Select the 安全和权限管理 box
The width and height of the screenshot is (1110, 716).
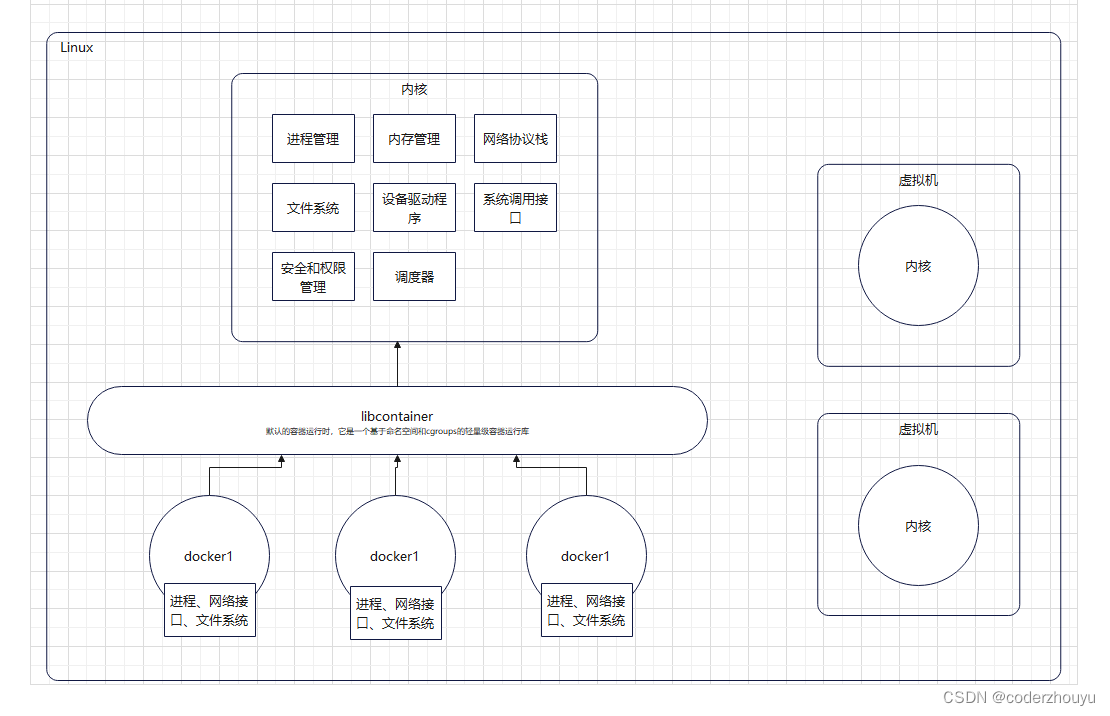pos(313,277)
